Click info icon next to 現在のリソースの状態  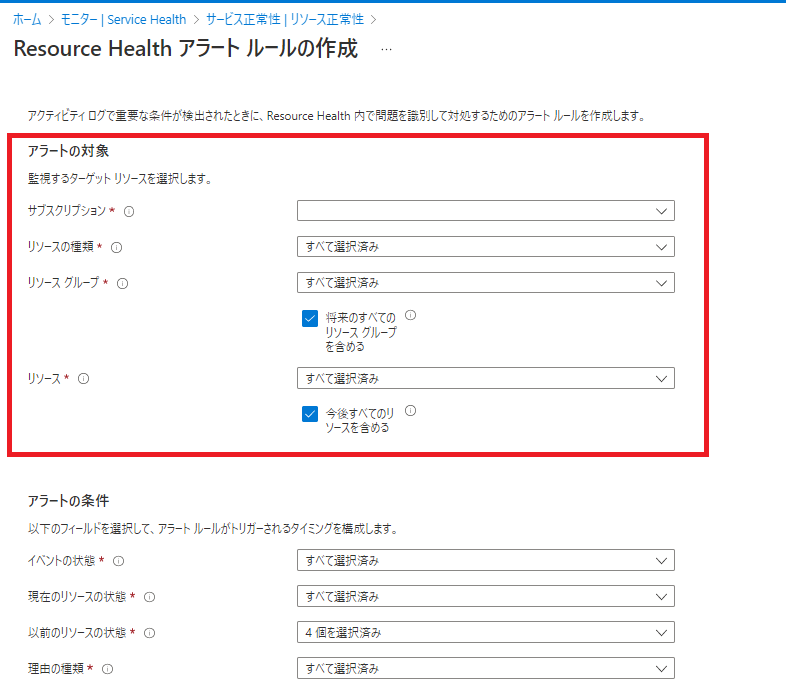(149, 597)
